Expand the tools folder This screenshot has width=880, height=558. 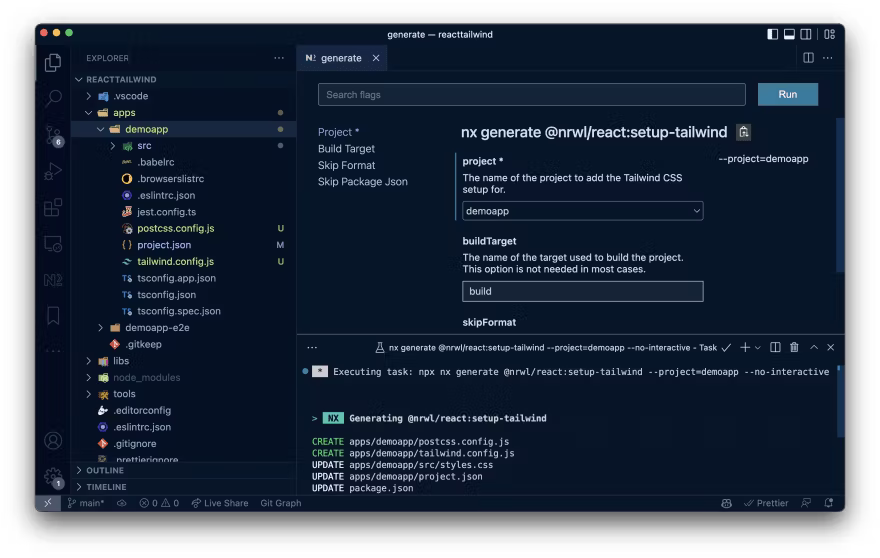(x=89, y=394)
